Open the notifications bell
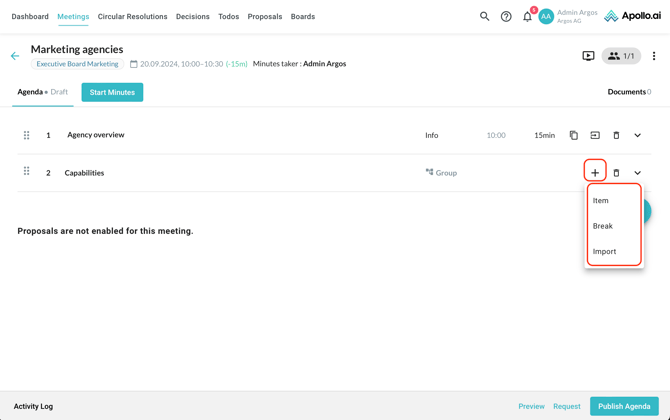Viewport: 670px width, 420px height. pyautogui.click(x=527, y=16)
